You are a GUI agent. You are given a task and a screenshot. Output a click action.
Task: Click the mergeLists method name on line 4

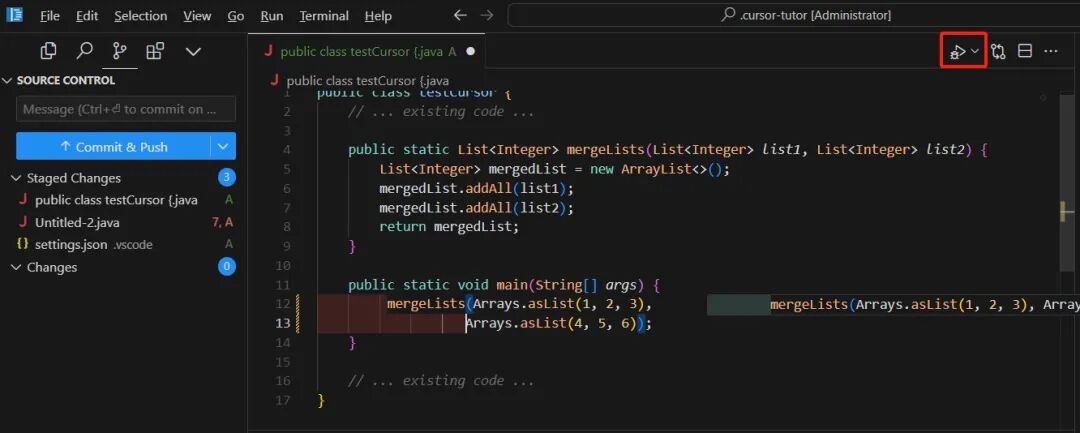click(606, 149)
